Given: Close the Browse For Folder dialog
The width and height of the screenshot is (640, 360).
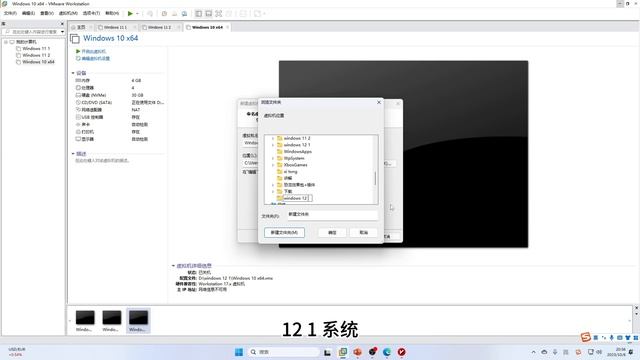Looking at the screenshot, I should click(x=379, y=102).
